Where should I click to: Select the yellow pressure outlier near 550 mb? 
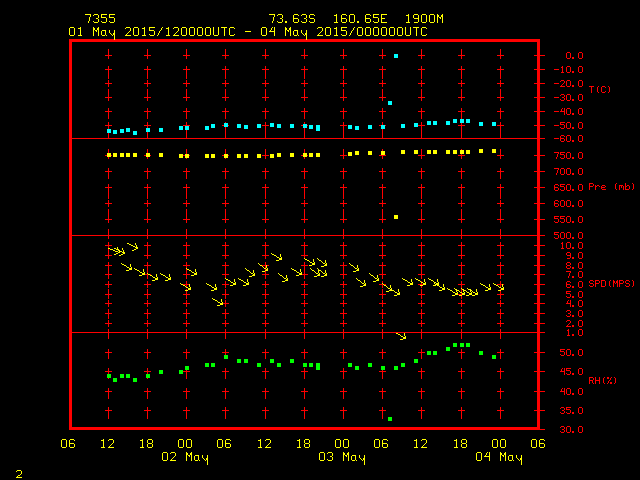pyautogui.click(x=396, y=217)
